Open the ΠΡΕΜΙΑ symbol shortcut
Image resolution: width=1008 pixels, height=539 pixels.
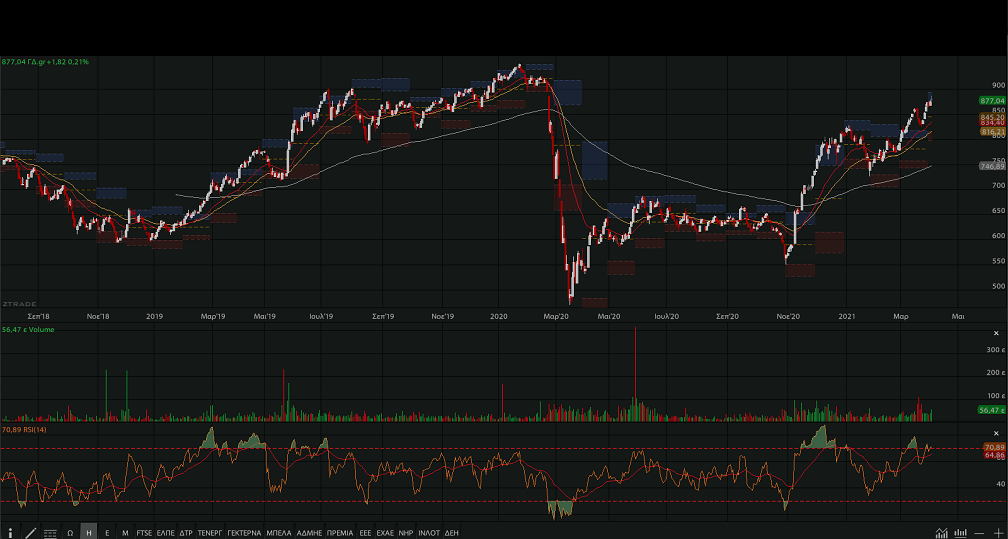[x=339, y=533]
